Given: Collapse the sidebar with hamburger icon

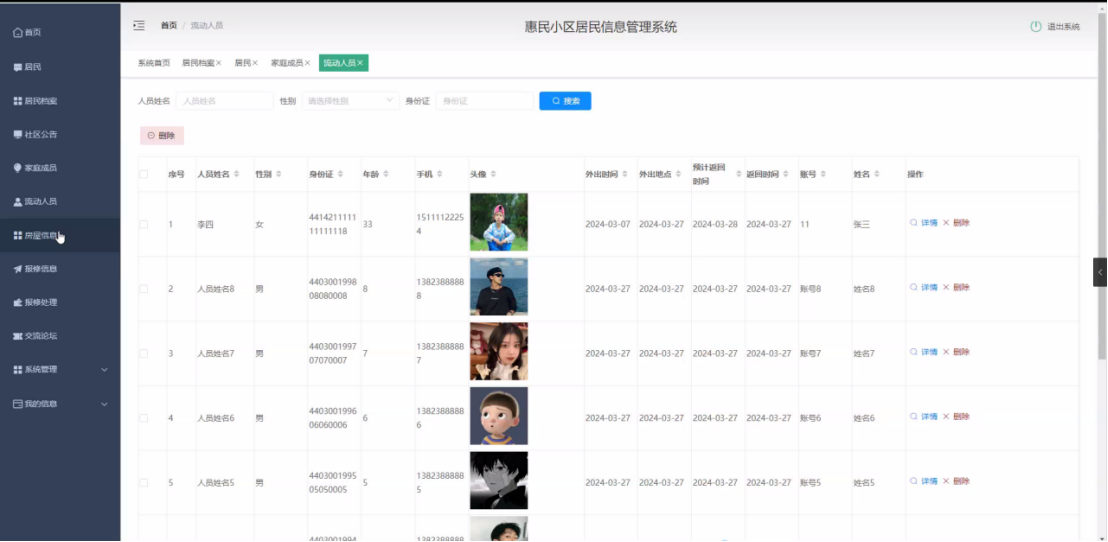Looking at the screenshot, I should tap(139, 25).
